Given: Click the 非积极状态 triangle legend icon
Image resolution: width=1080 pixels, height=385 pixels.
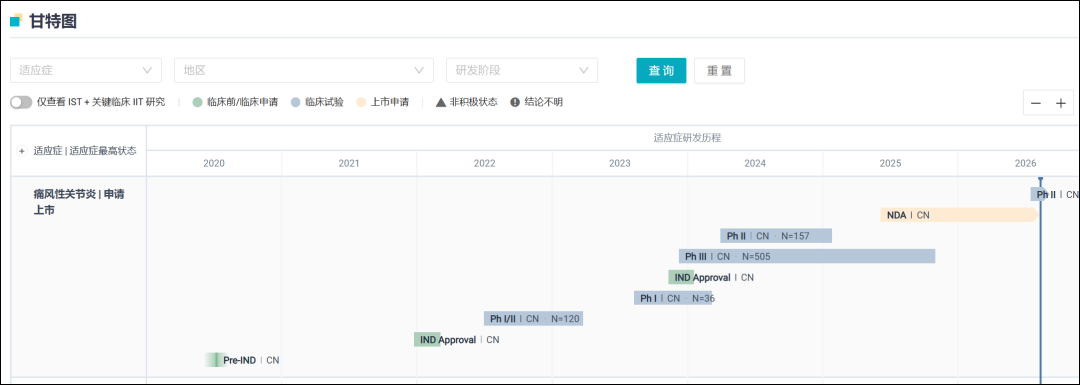Looking at the screenshot, I should coord(441,103).
